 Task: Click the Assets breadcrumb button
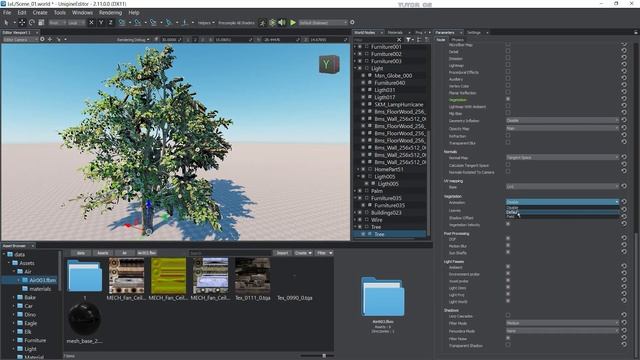coord(102,253)
